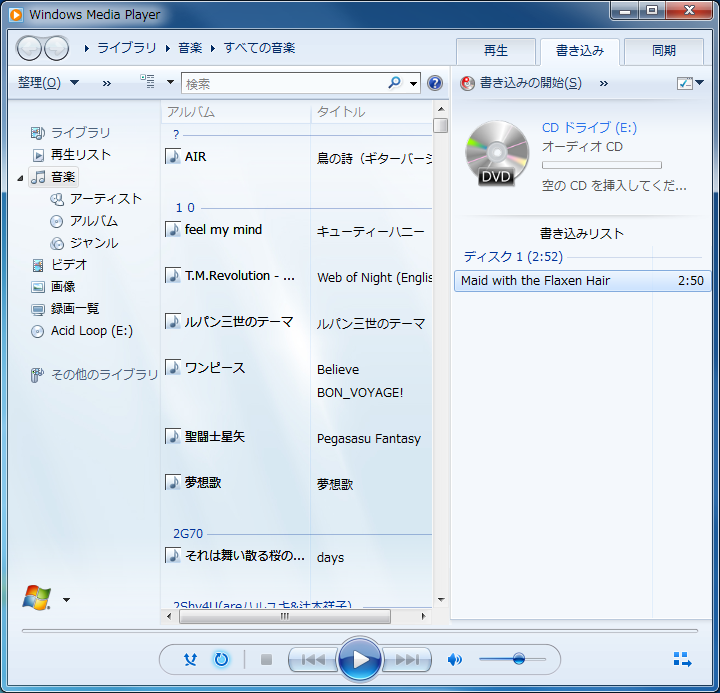This screenshot has height=693, width=720.
Task: Toggle shuffle mode
Action: [x=190, y=660]
